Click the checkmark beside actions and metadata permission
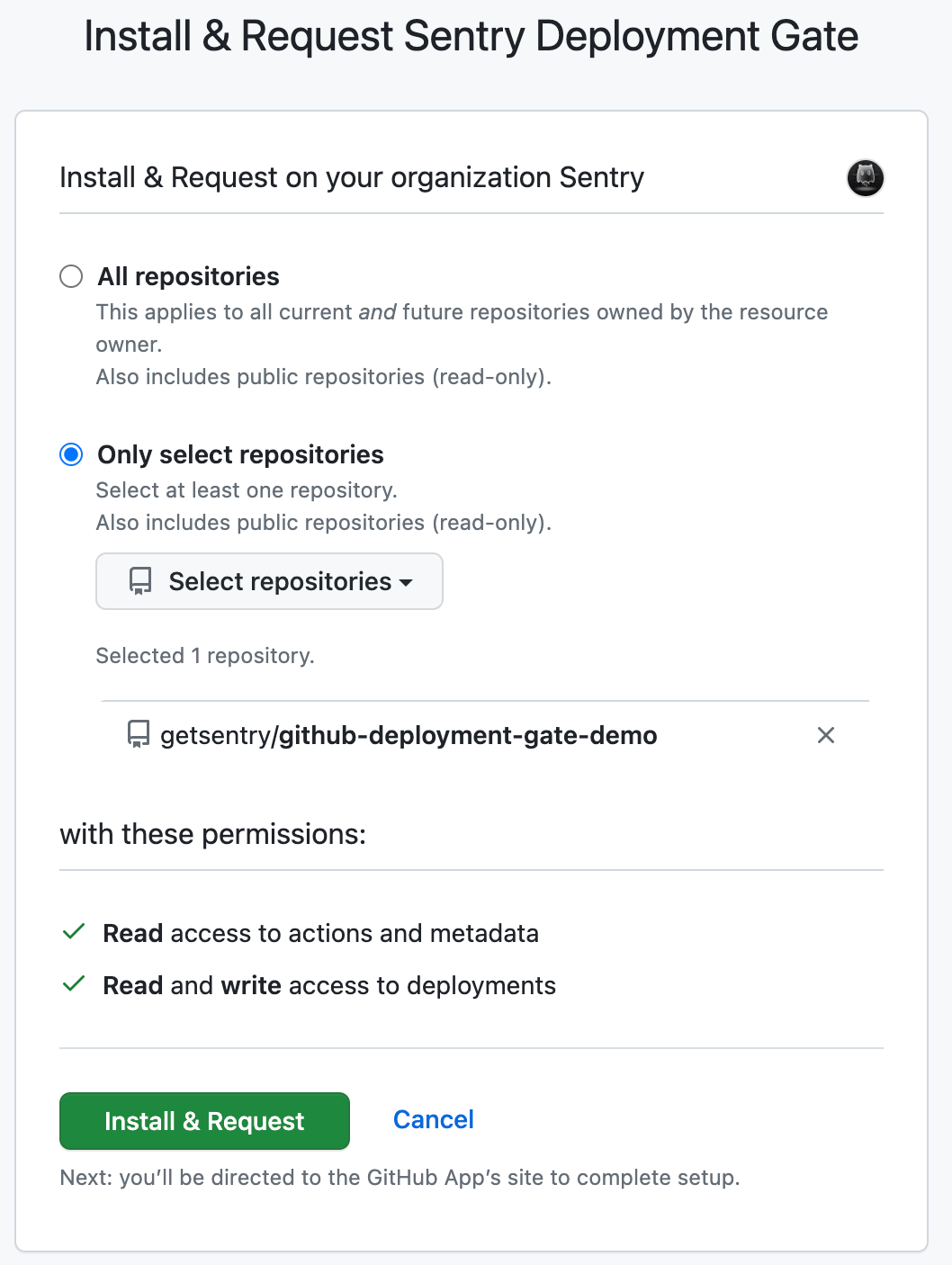The width and height of the screenshot is (952, 1265). tap(73, 933)
